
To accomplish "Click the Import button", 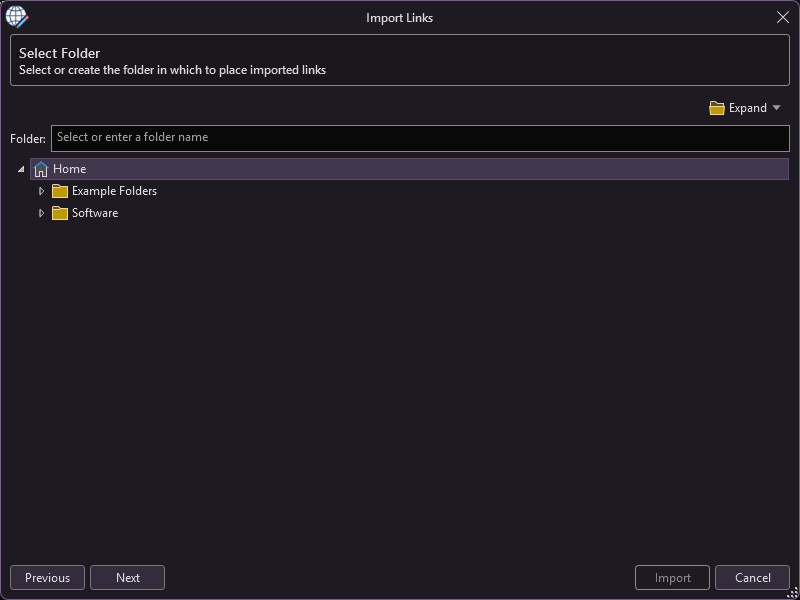I will (672, 578).
